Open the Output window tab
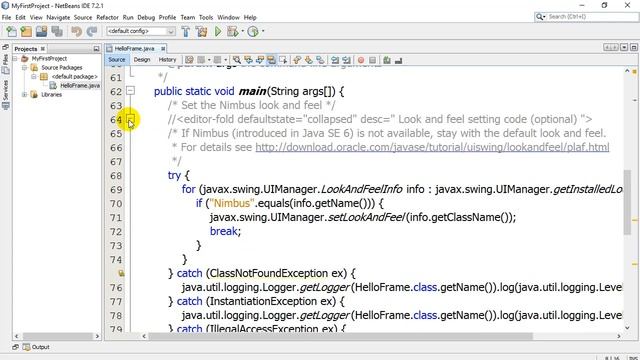 [x=36, y=347]
